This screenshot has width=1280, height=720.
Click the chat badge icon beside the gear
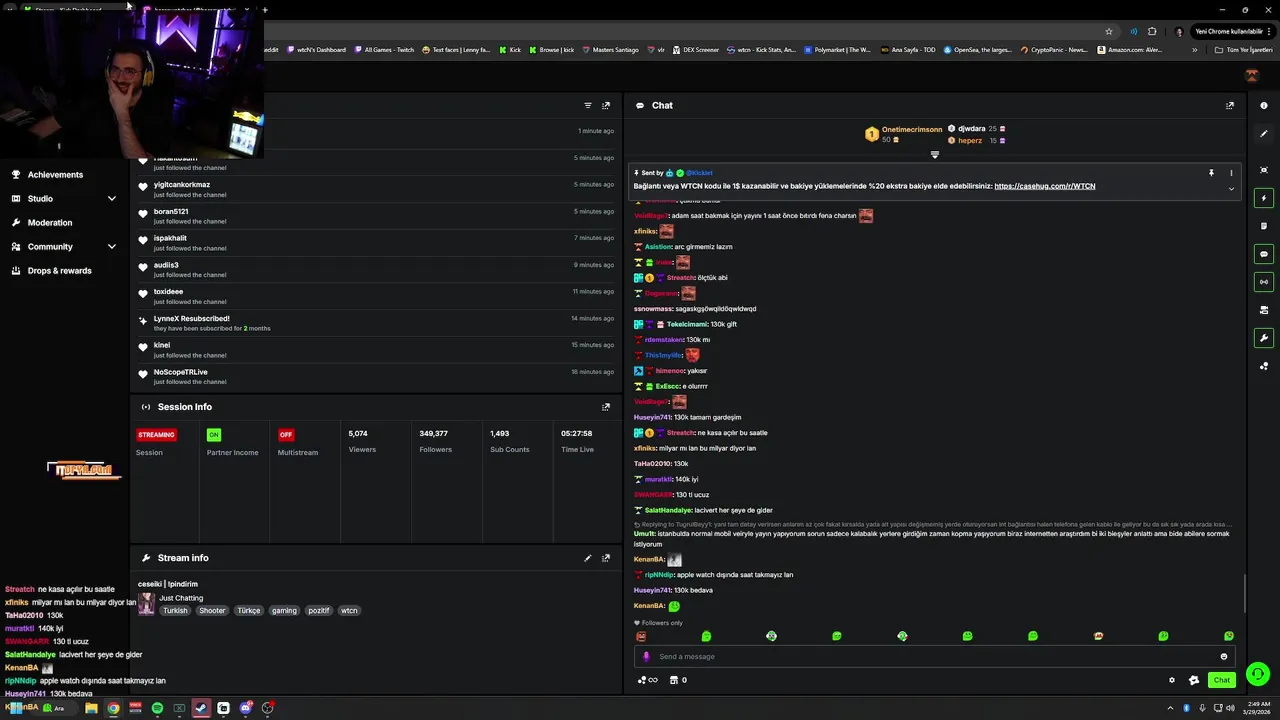[1193, 680]
